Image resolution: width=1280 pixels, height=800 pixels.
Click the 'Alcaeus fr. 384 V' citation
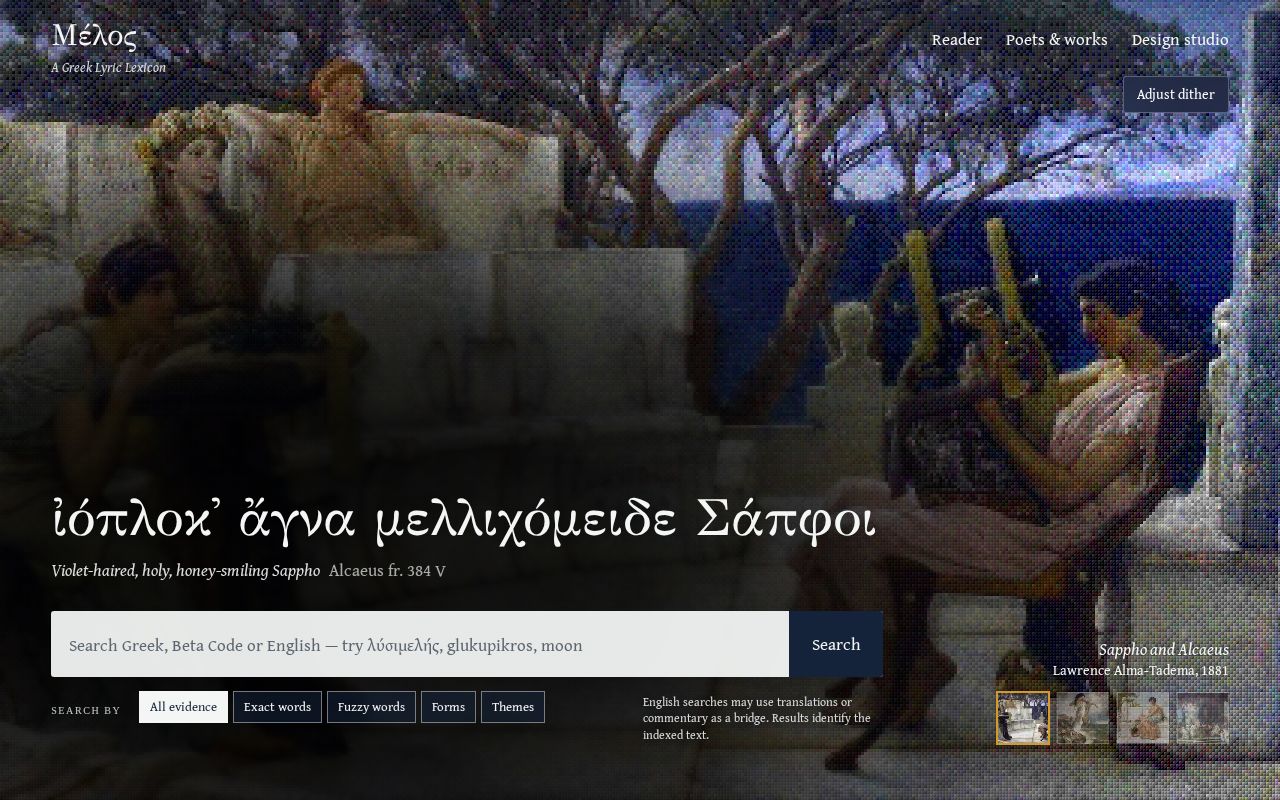pyautogui.click(x=387, y=571)
